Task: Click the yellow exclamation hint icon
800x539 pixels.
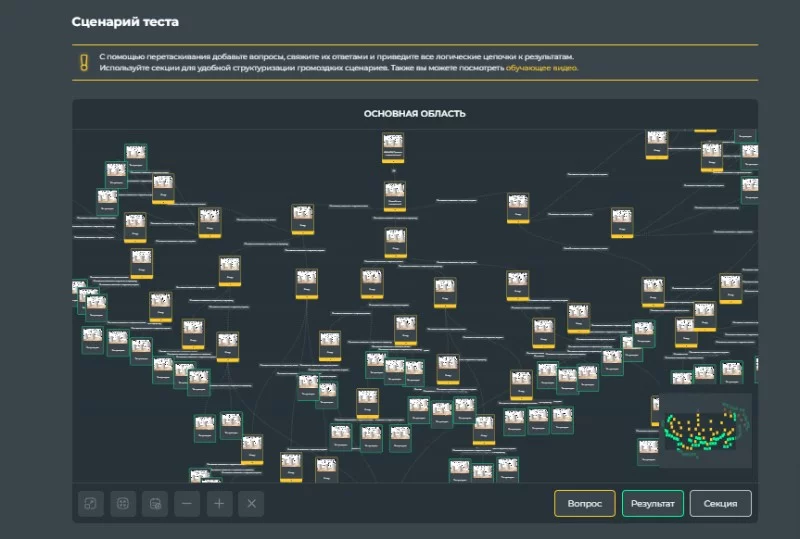Action: tap(84, 62)
